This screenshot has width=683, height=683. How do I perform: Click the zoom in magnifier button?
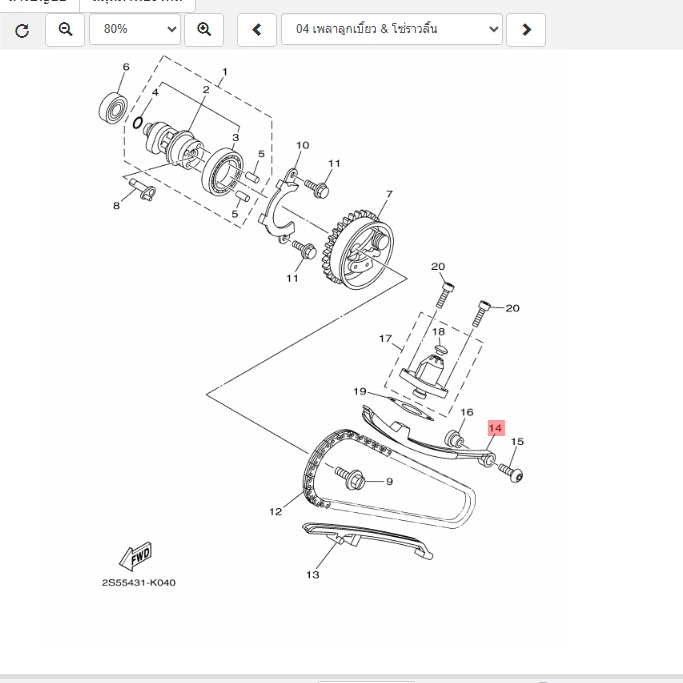click(x=204, y=30)
